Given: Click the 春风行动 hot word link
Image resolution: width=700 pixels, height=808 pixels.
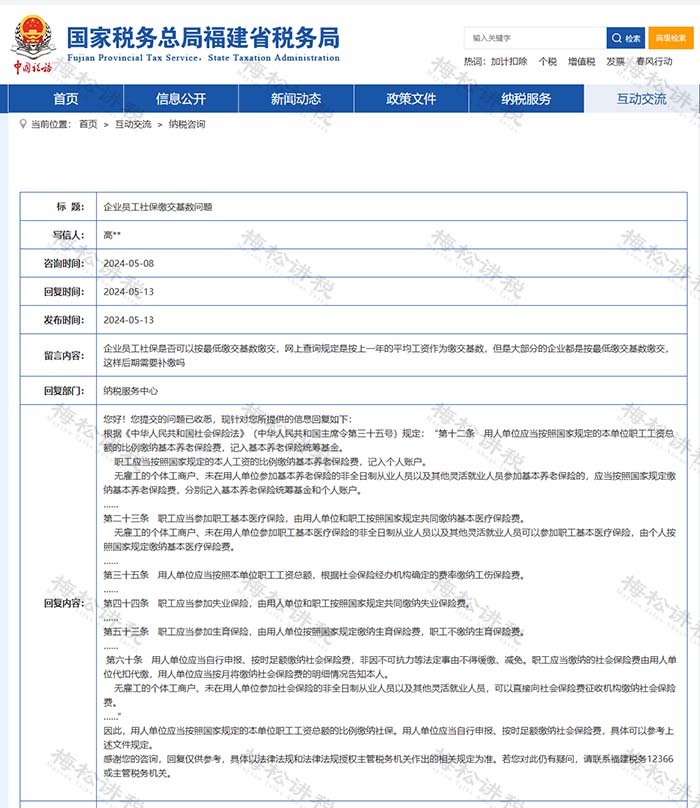Looking at the screenshot, I should pyautogui.click(x=654, y=62).
